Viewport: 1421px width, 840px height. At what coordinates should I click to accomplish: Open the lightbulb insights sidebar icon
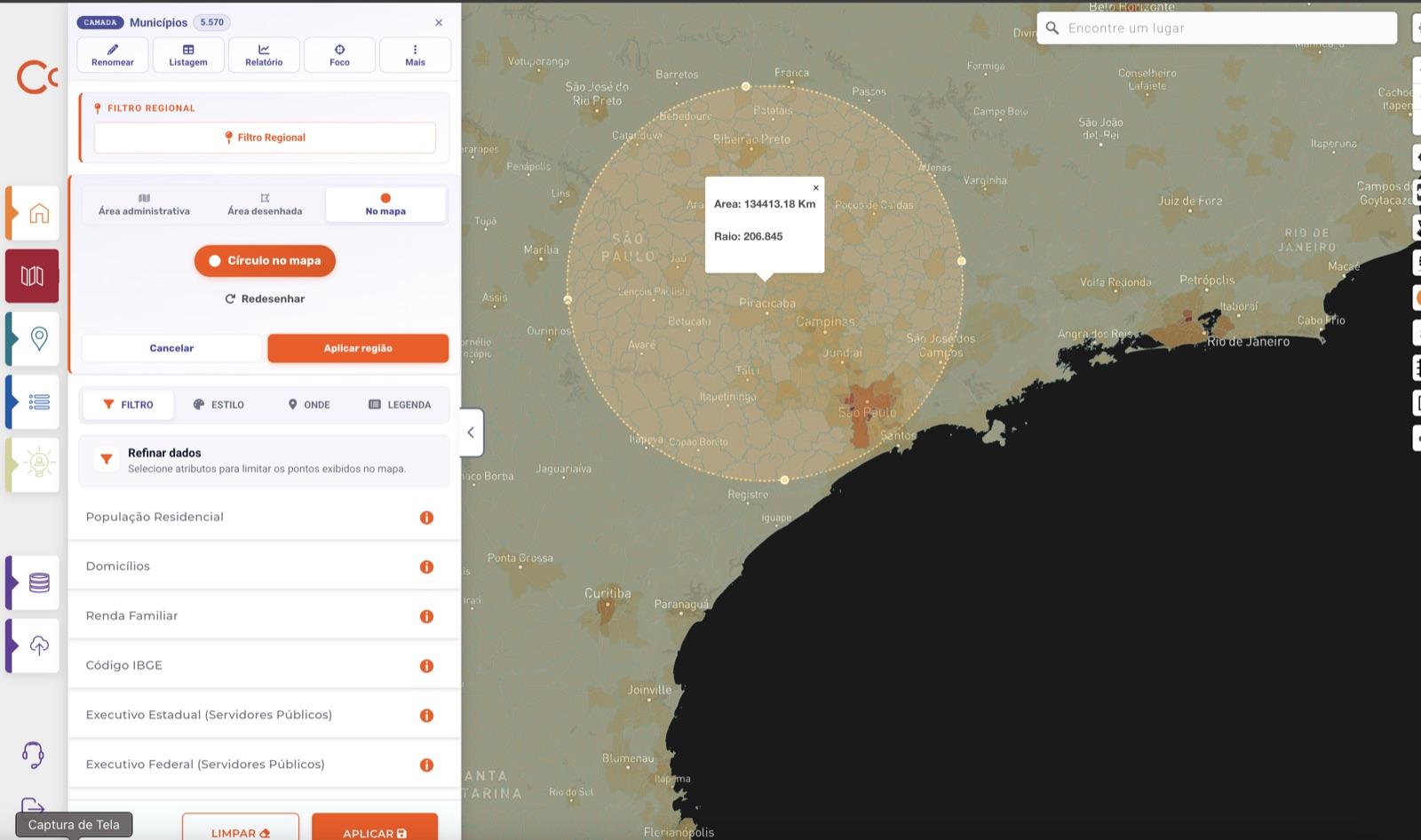tap(38, 464)
